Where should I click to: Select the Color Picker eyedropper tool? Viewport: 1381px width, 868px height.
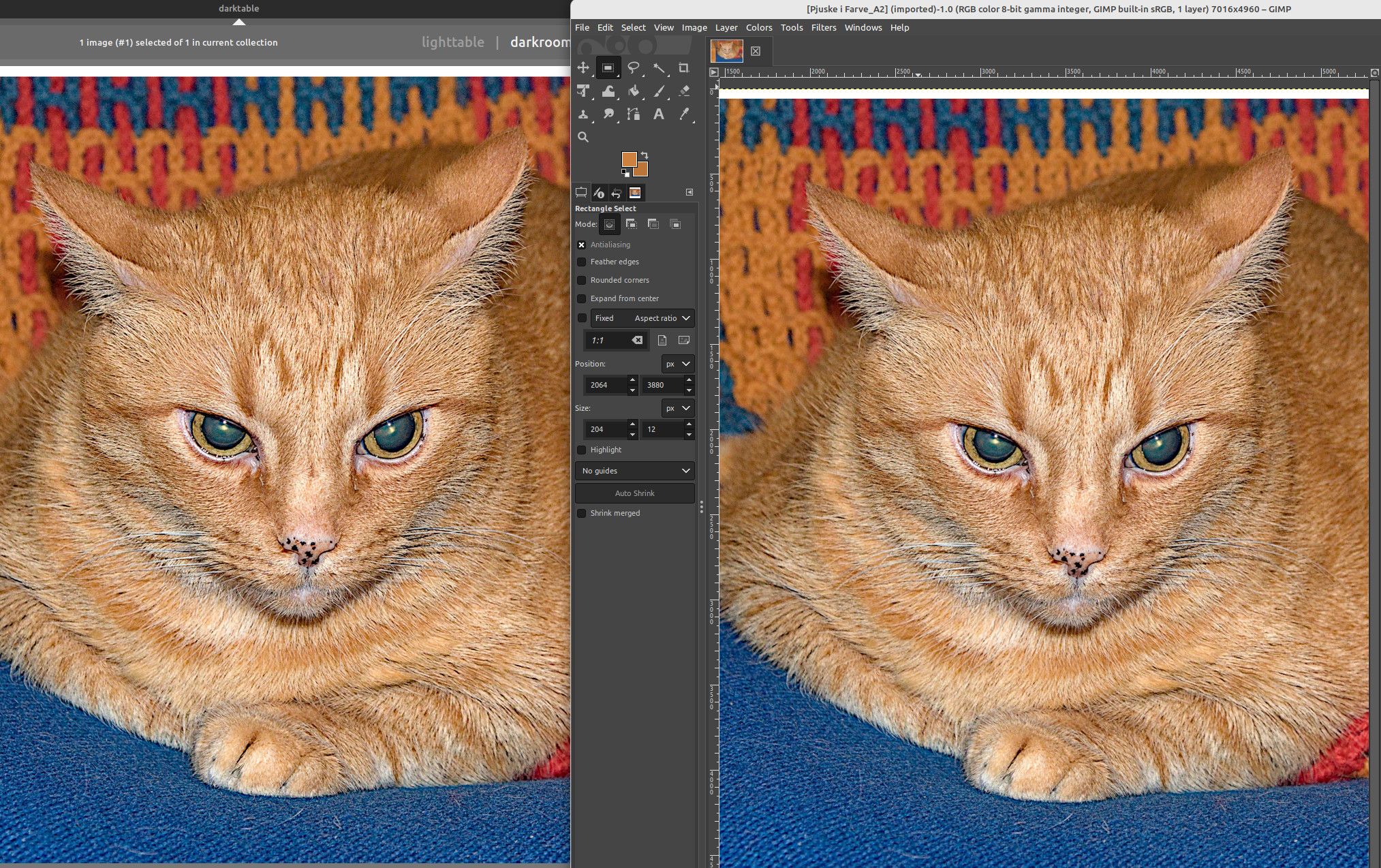(x=684, y=114)
